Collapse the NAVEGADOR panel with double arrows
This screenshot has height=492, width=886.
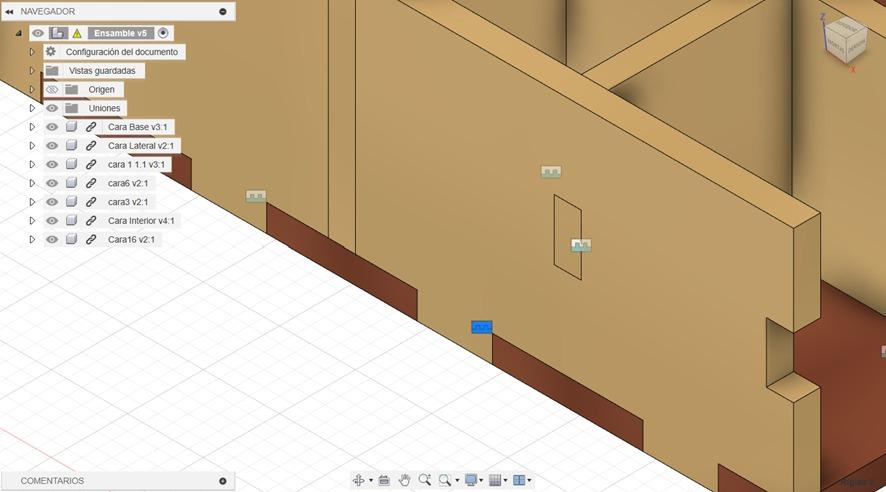9,11
